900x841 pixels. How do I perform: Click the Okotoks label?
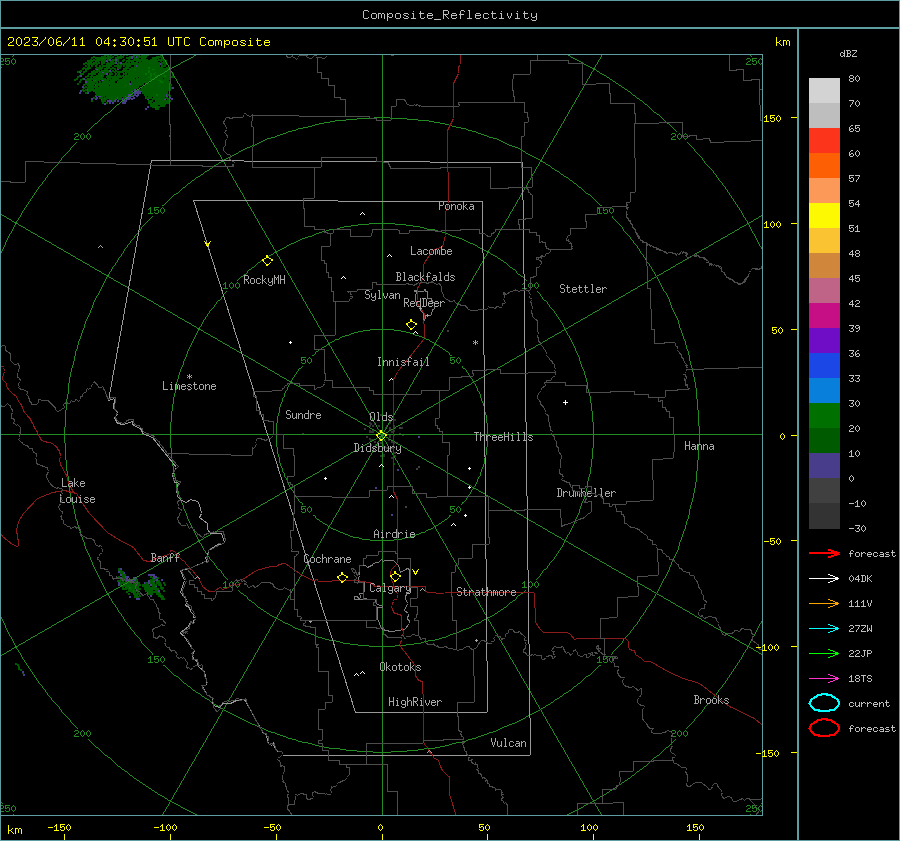pyautogui.click(x=400, y=666)
